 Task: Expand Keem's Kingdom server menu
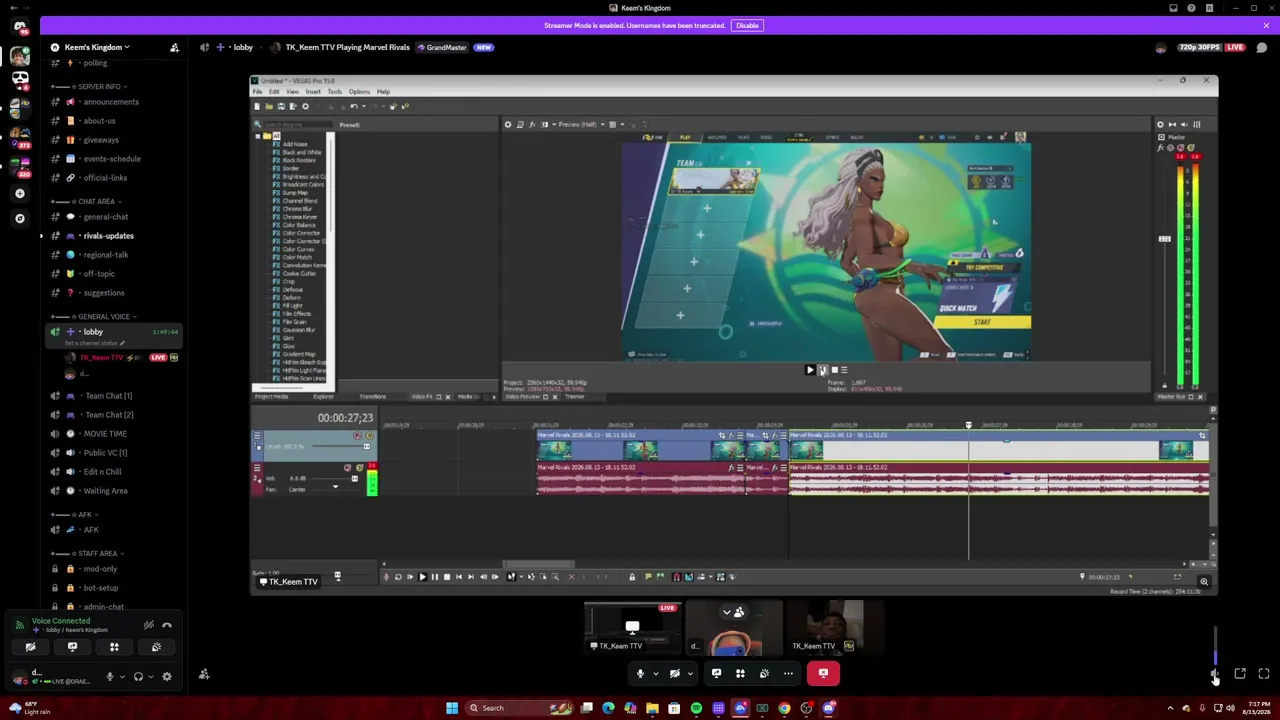(96, 47)
